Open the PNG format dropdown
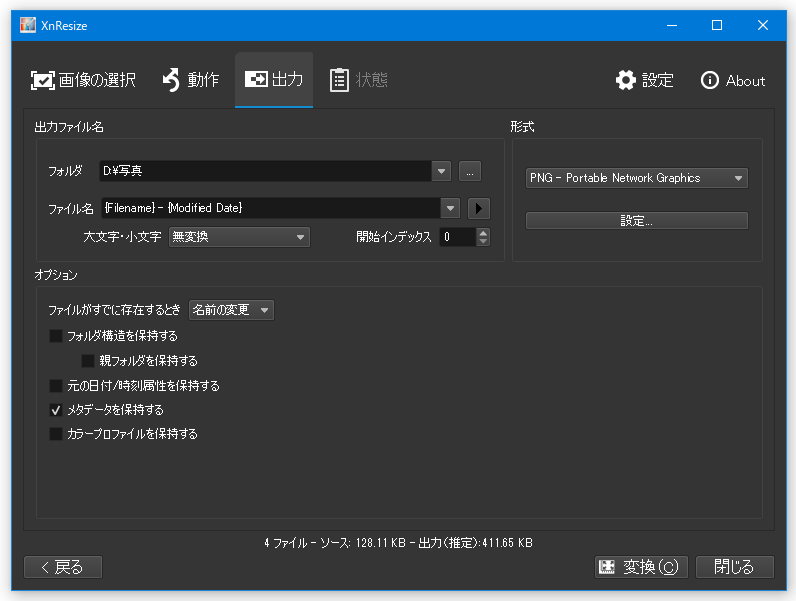 (x=637, y=178)
